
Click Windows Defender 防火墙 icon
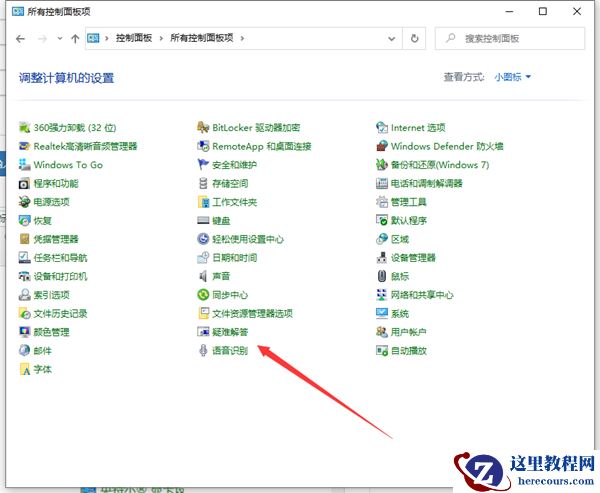coord(382,146)
